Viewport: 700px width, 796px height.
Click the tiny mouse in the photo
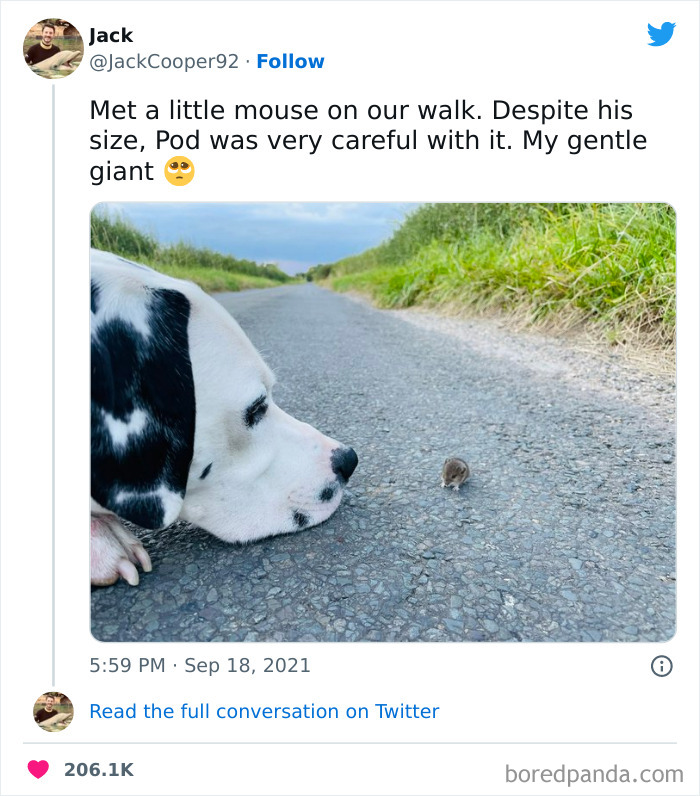coord(455,473)
